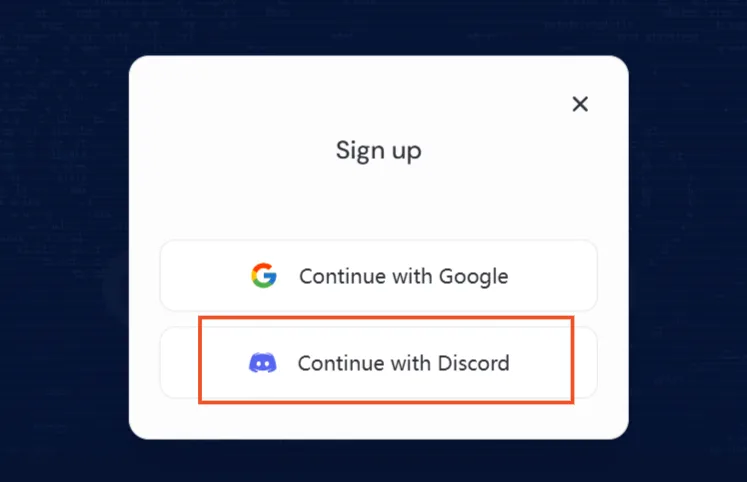
Task: Click the purple Discord logo icon
Action: coord(262,363)
